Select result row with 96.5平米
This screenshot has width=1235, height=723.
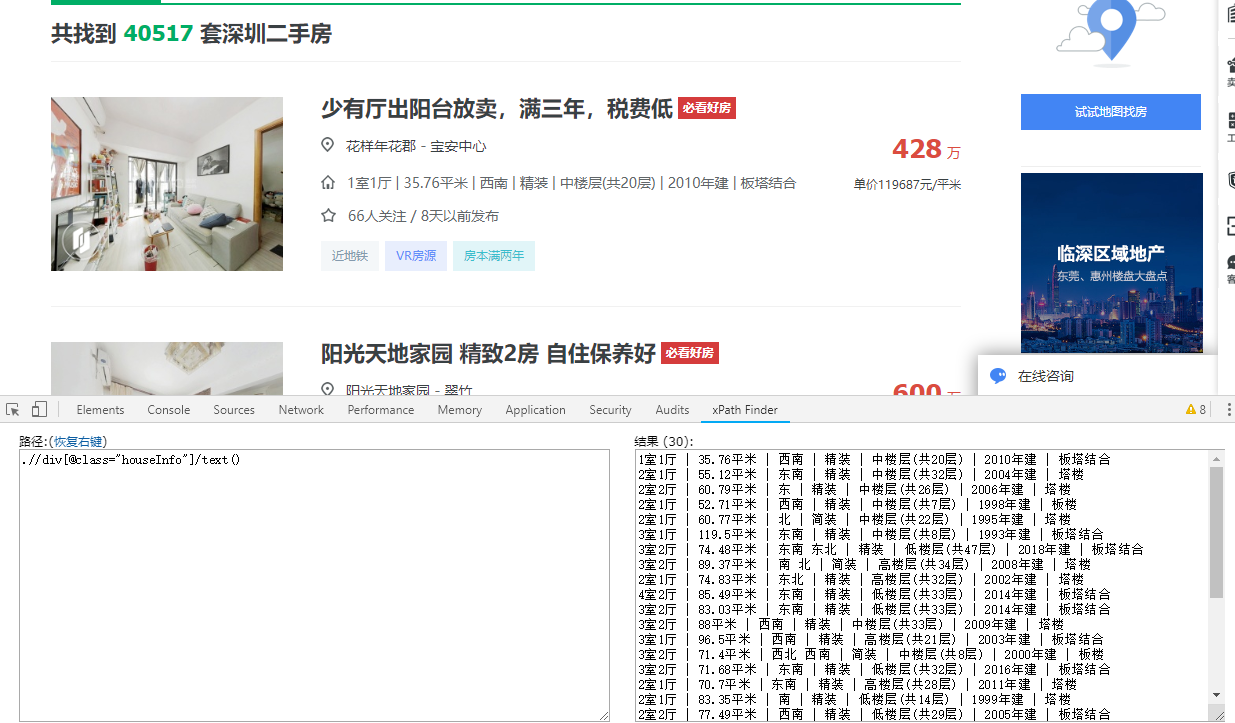870,639
